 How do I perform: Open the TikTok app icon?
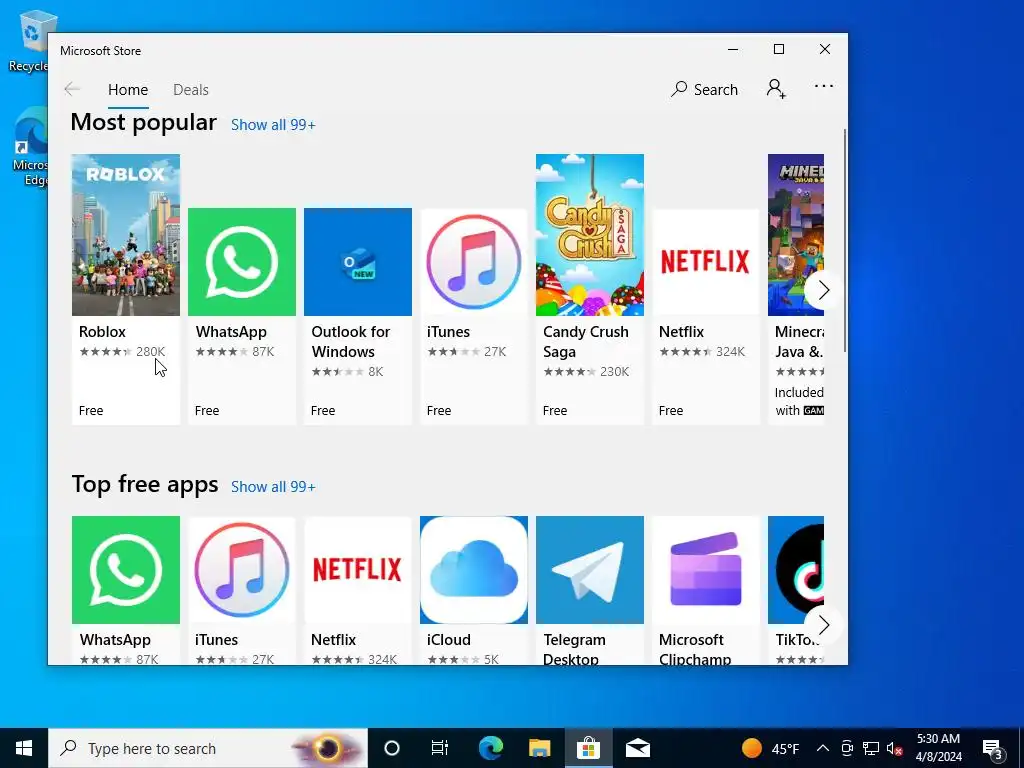pyautogui.click(x=795, y=570)
